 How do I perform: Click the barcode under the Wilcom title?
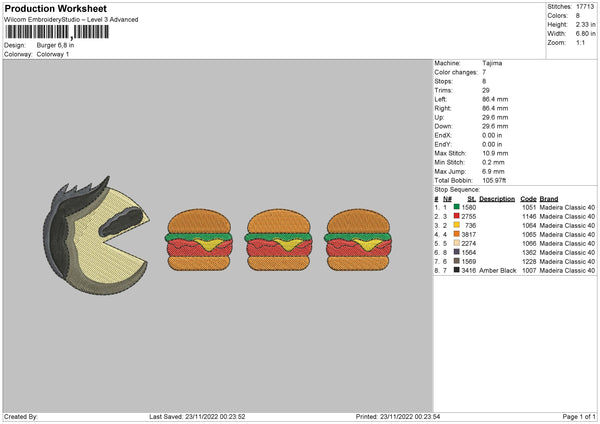coord(57,32)
